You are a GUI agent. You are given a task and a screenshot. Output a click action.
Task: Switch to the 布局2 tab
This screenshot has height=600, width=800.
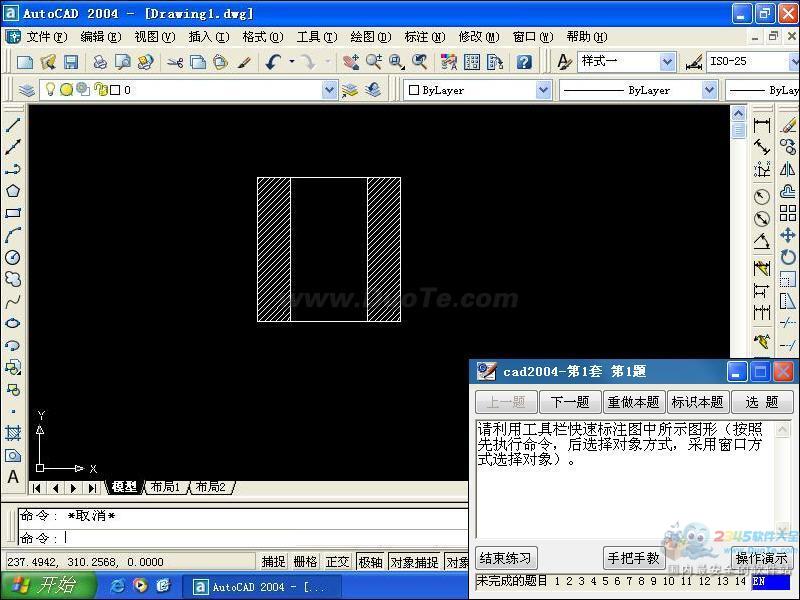211,487
